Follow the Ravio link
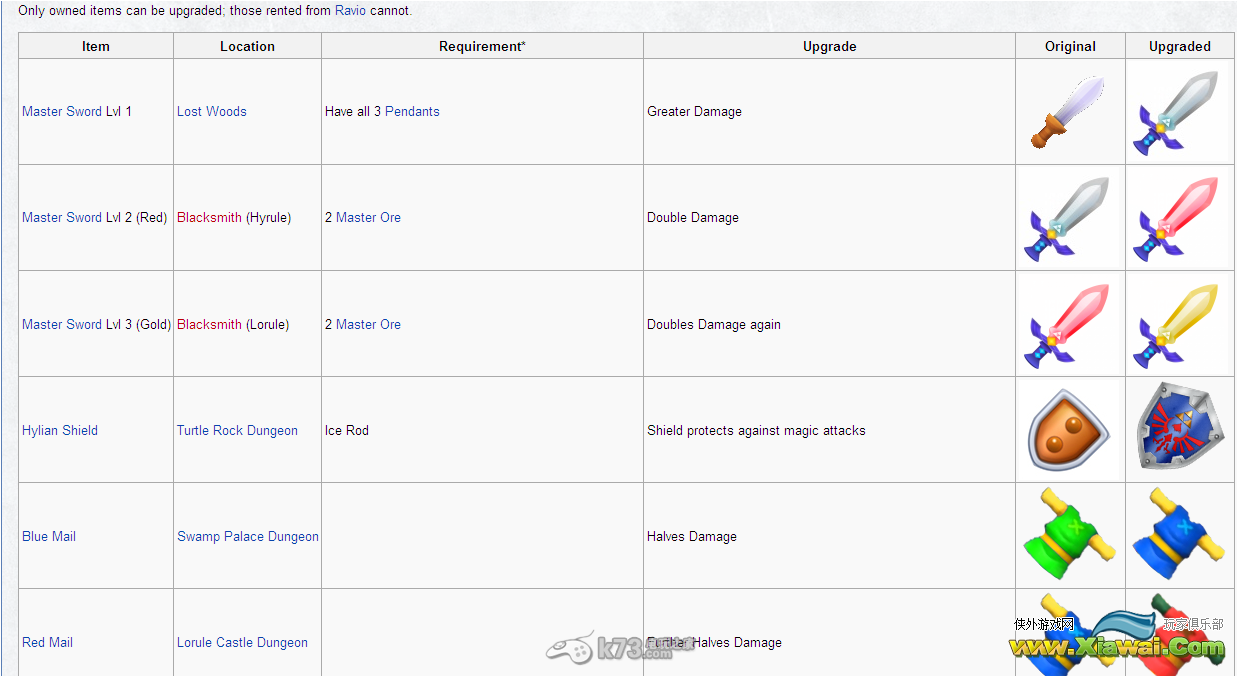Screen dimensions: 1237x676 click(x=350, y=11)
